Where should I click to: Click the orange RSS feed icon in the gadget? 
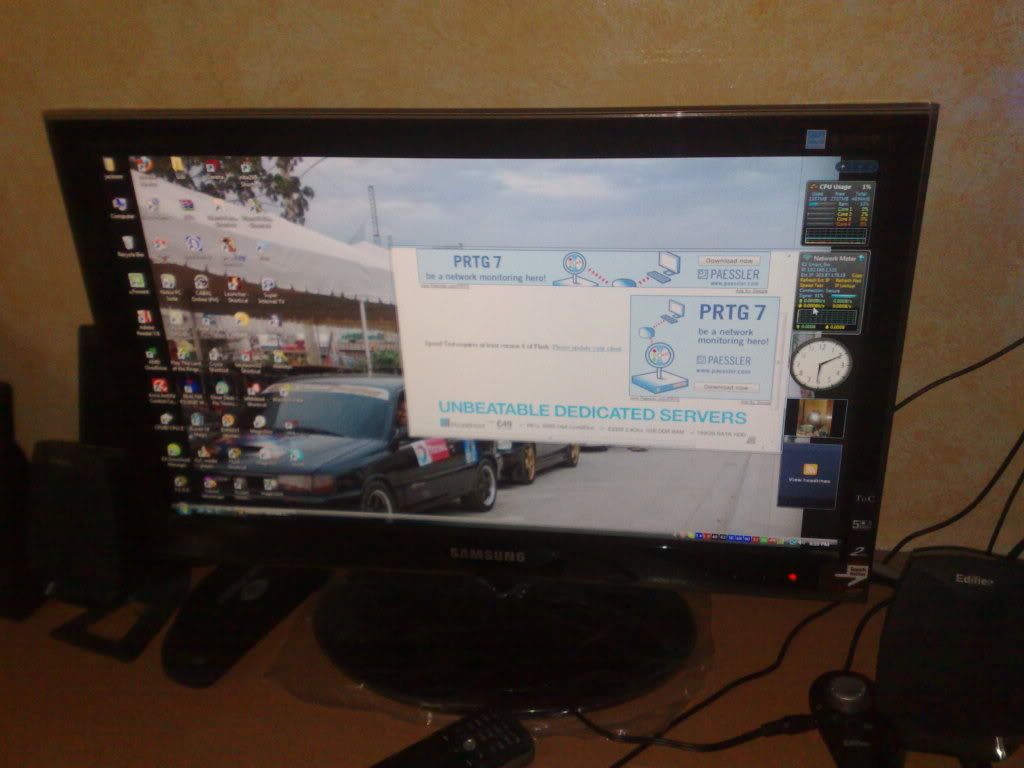point(810,468)
